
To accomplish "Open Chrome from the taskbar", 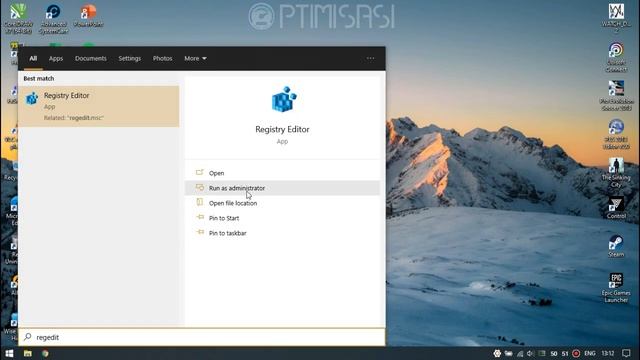I will click(x=45, y=353).
